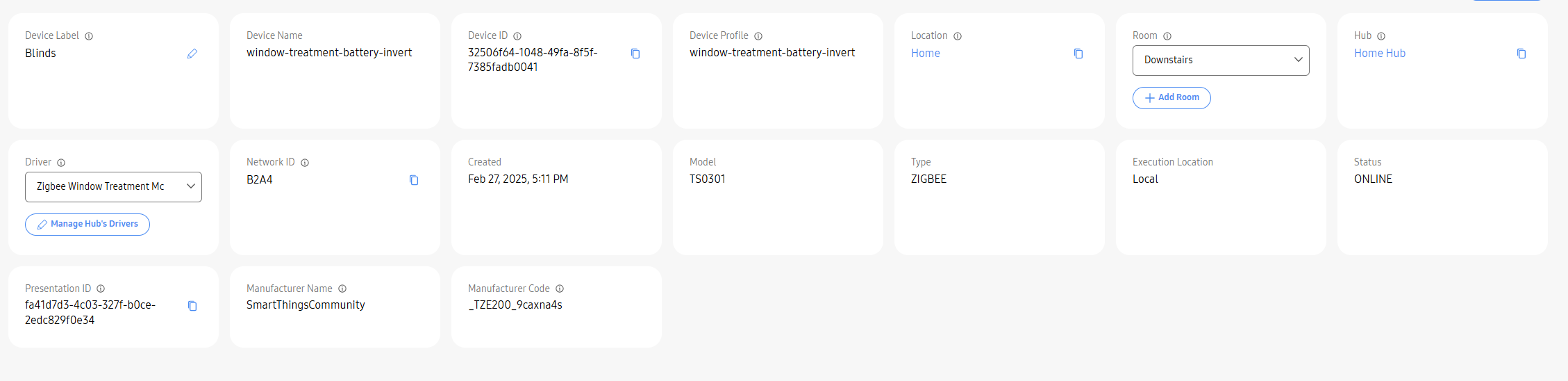Copy the Network ID B2A4
Viewport: 1568px width, 381px height.
coord(414,180)
